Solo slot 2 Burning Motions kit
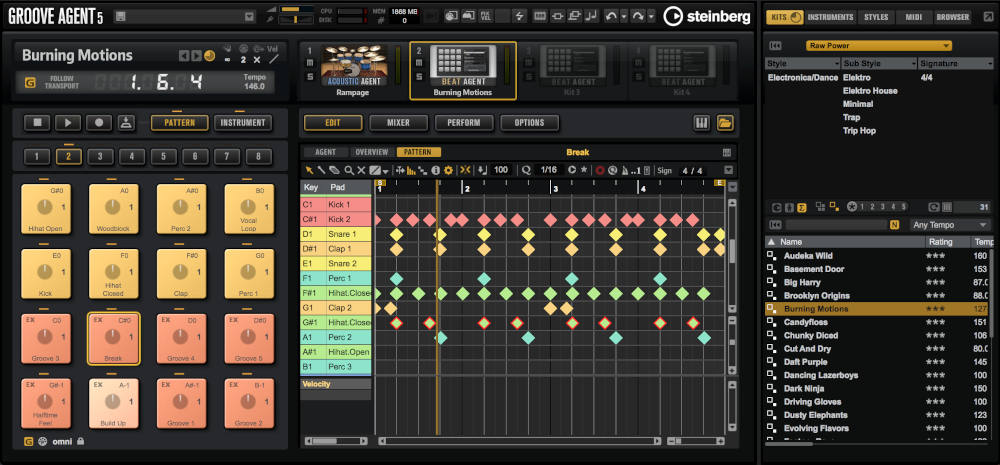Viewport: 1000px width, 465px height. (419, 77)
